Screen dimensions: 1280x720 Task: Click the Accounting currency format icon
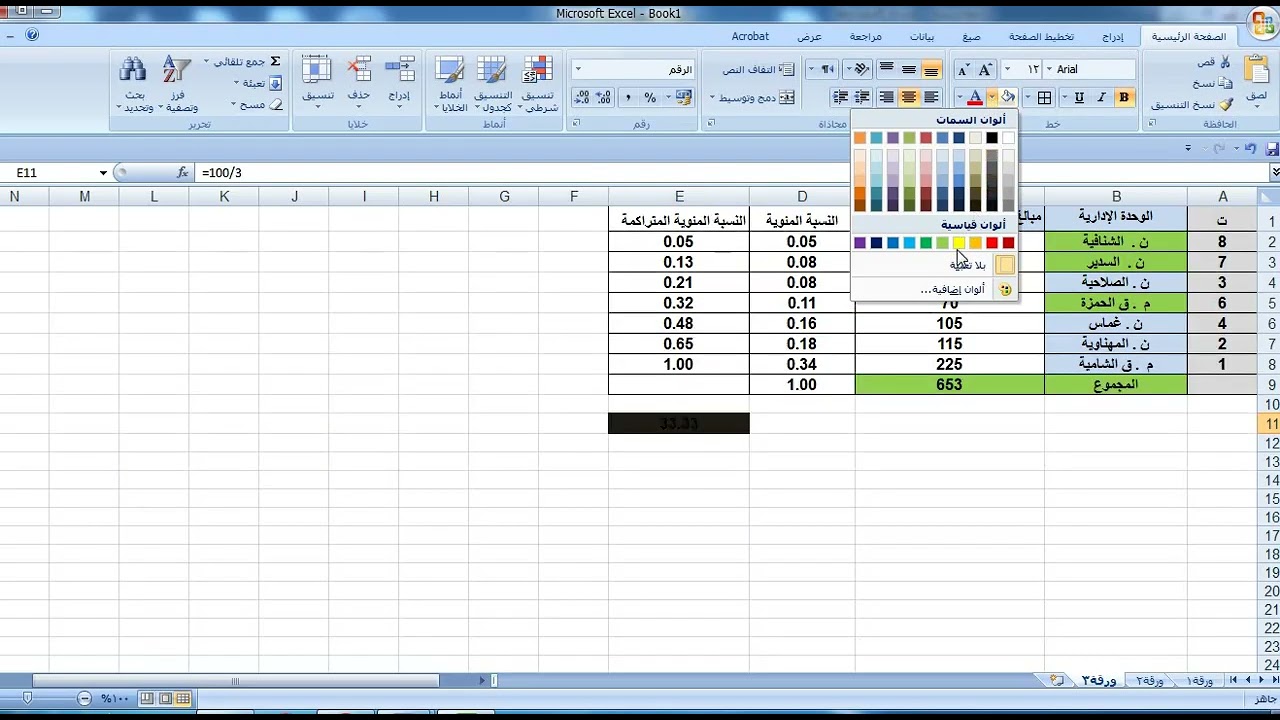click(x=684, y=97)
